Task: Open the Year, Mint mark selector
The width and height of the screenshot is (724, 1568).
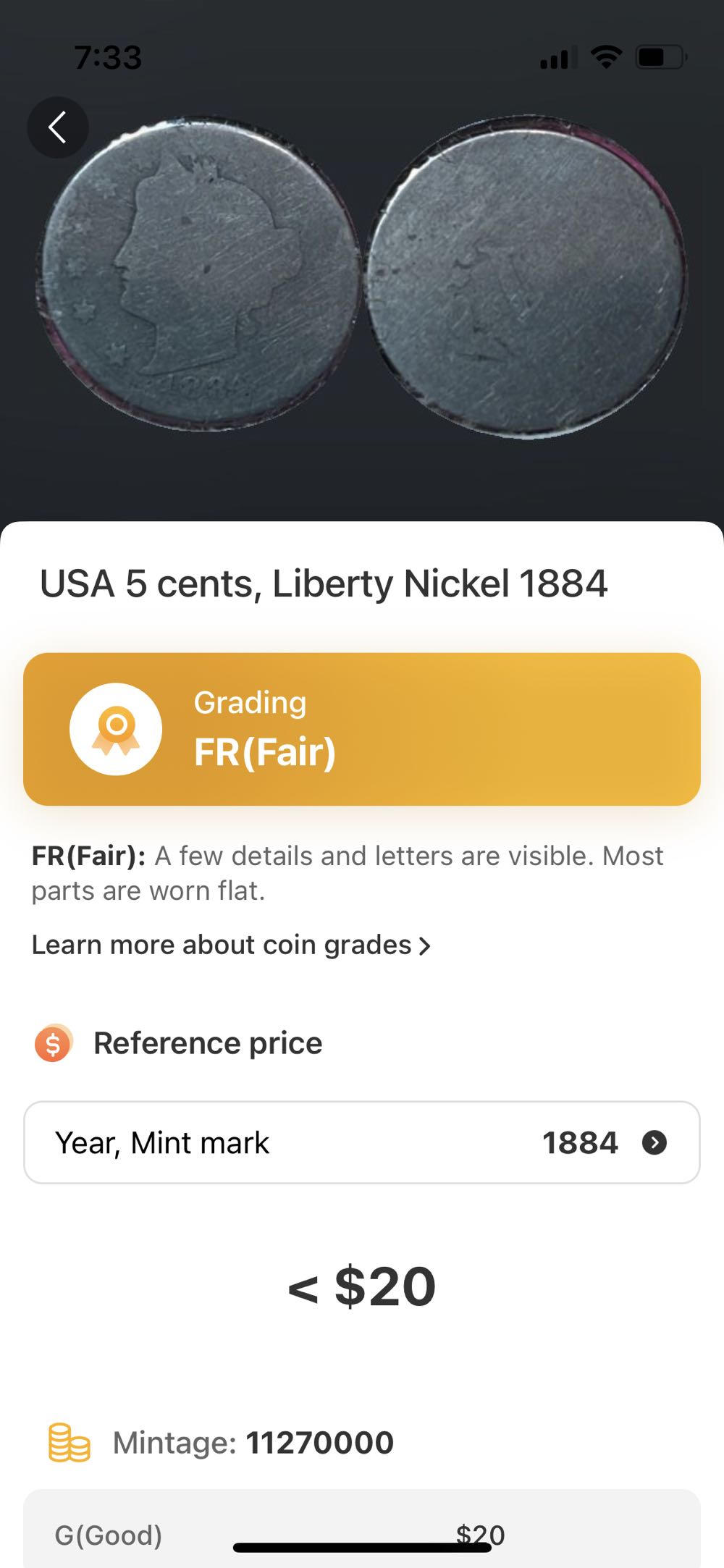Action: [361, 1142]
